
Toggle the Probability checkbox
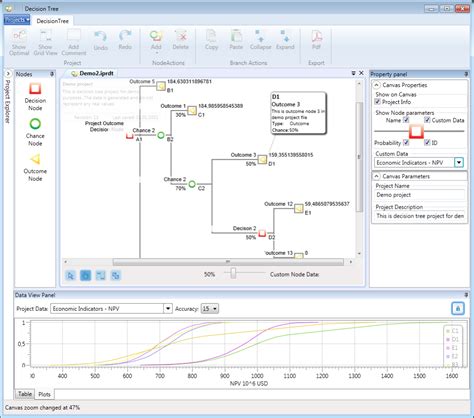point(406,142)
